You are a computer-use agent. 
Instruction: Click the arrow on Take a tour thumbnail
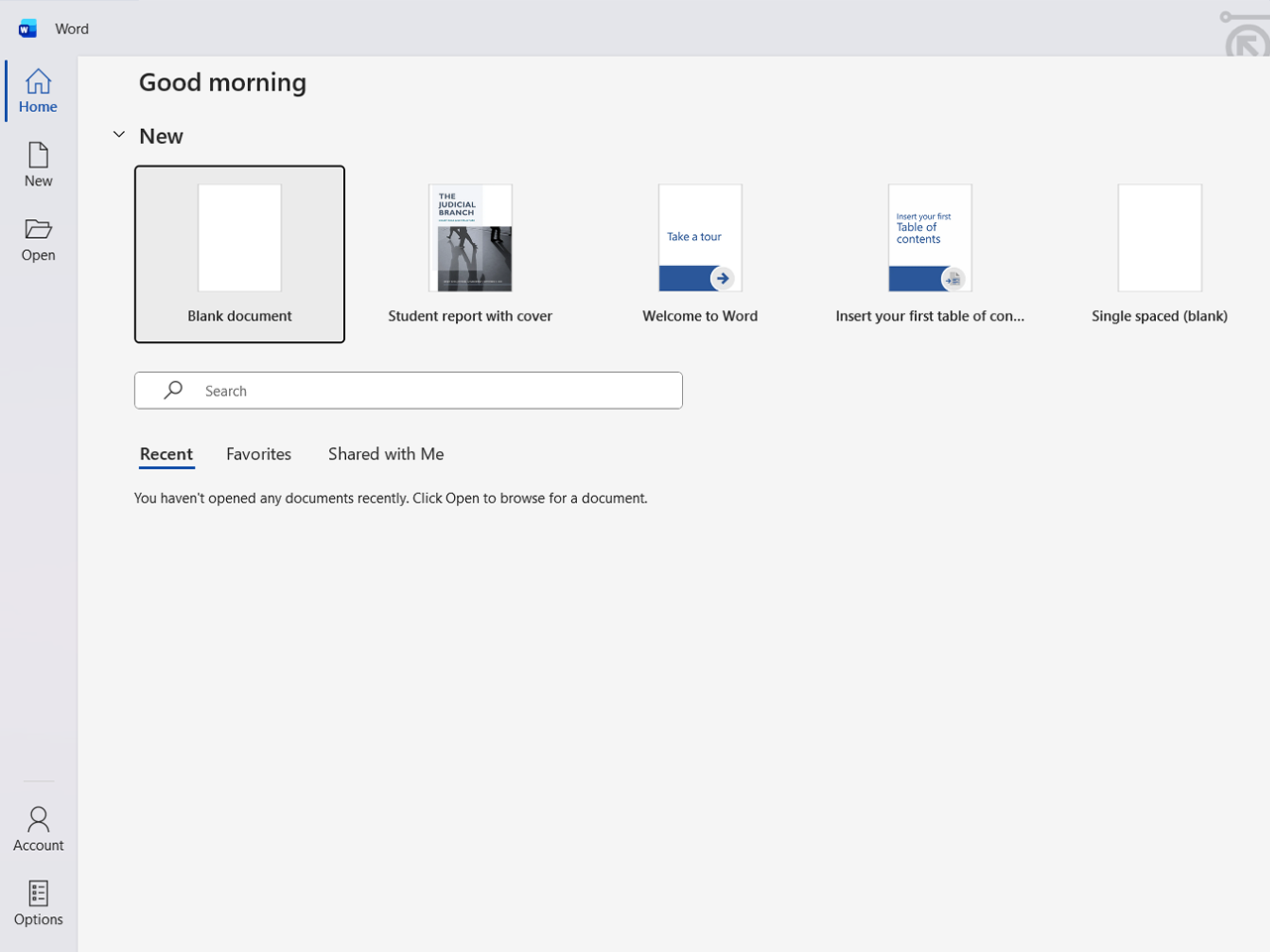(x=723, y=279)
